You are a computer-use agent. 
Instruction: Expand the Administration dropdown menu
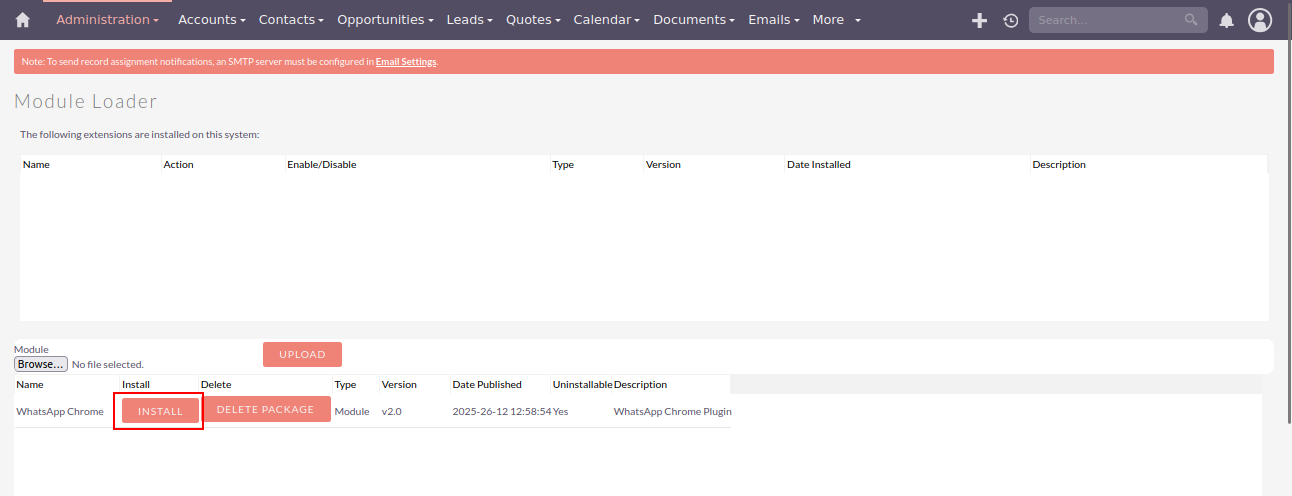(107, 20)
